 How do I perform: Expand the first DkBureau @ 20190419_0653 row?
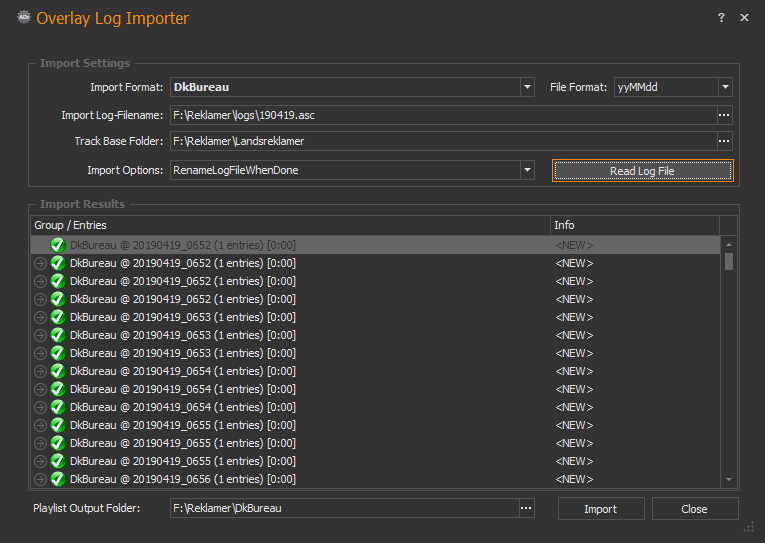[40, 318]
